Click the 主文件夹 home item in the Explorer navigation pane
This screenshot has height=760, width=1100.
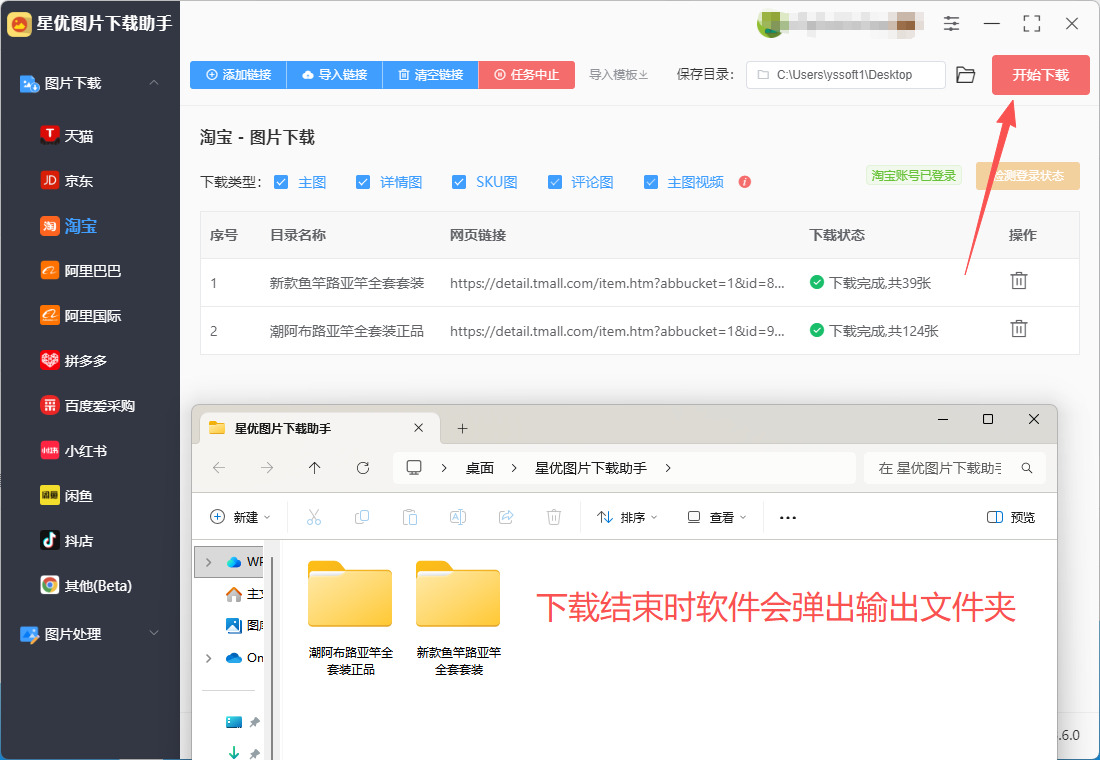243,594
